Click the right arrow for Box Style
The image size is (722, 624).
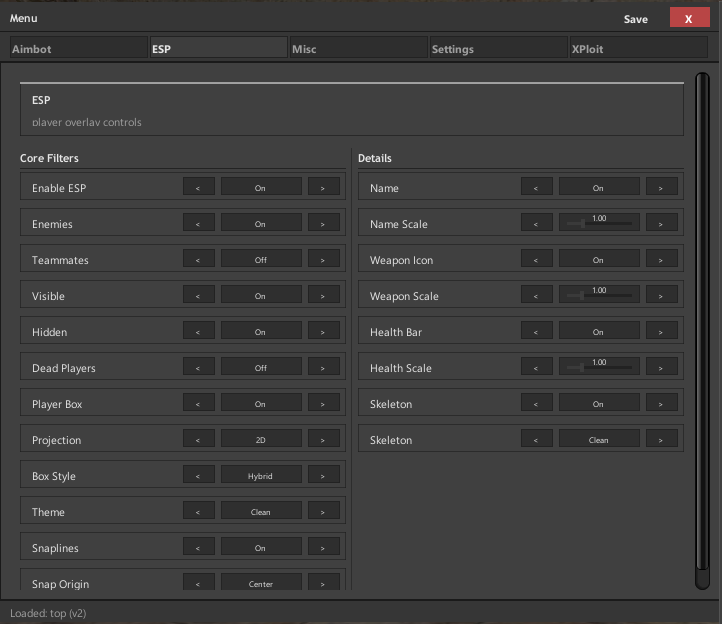coord(324,474)
